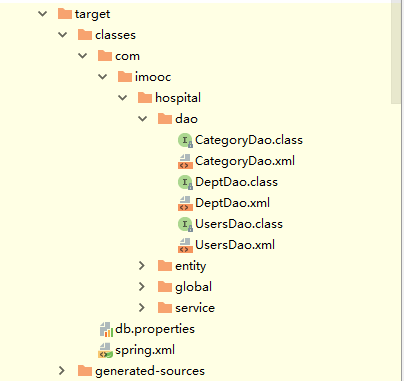Image resolution: width=404 pixels, height=381 pixels.
Task: Click the entity folder icon
Action: pyautogui.click(x=165, y=266)
